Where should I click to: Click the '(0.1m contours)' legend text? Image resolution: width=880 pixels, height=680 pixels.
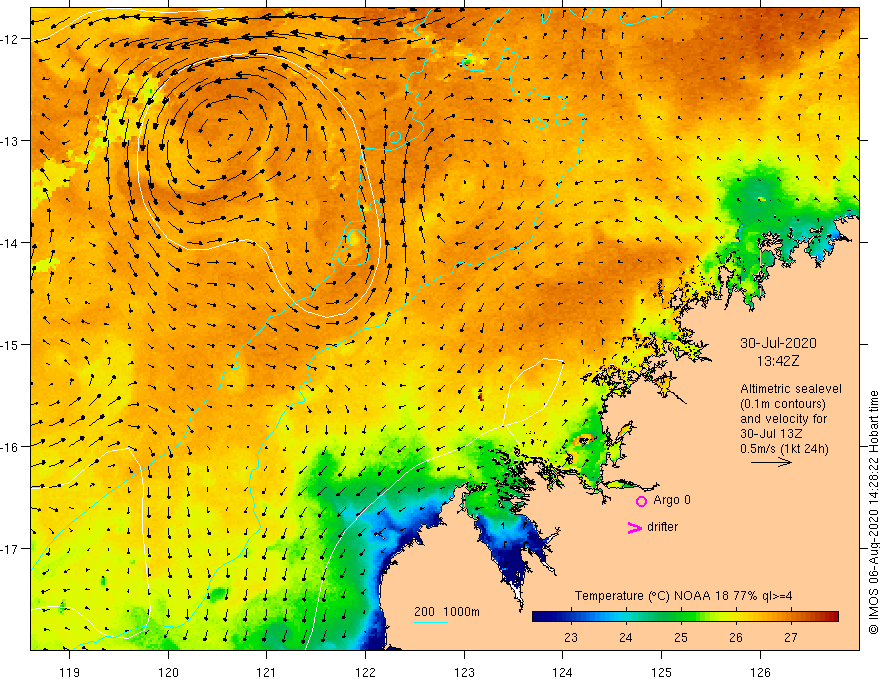click(783, 404)
